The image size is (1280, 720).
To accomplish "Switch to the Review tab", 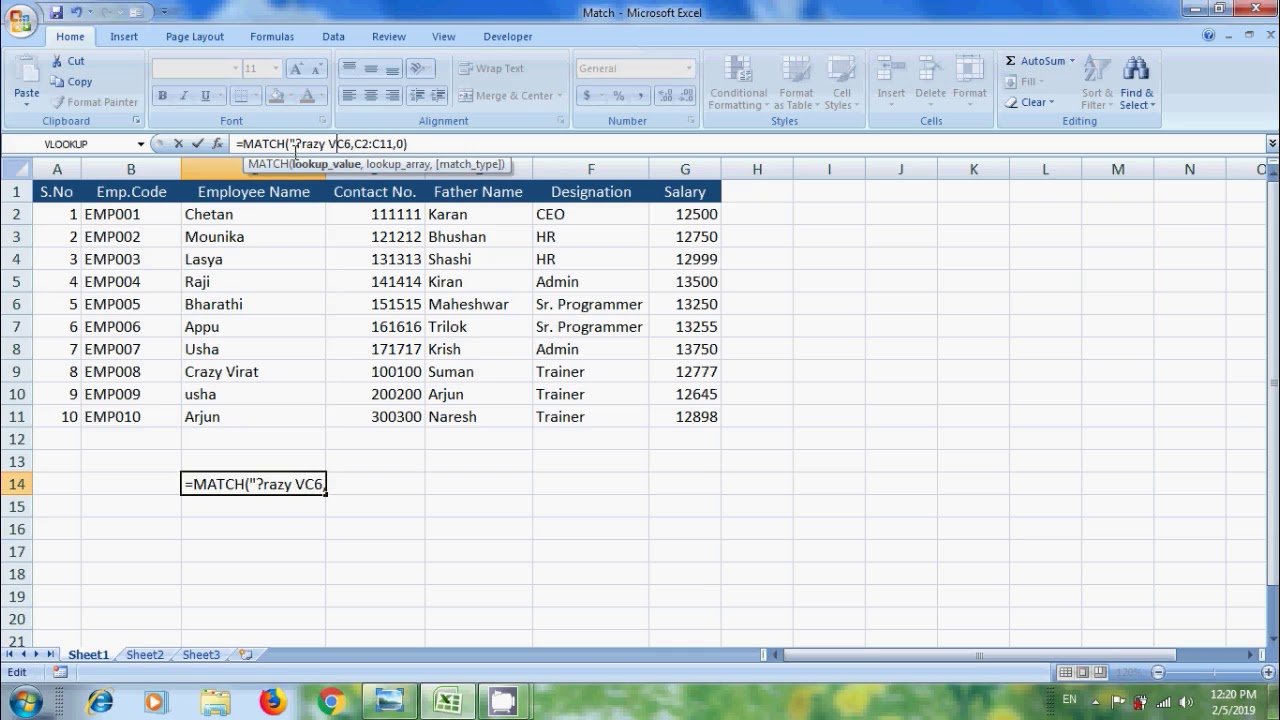I will coord(389,37).
